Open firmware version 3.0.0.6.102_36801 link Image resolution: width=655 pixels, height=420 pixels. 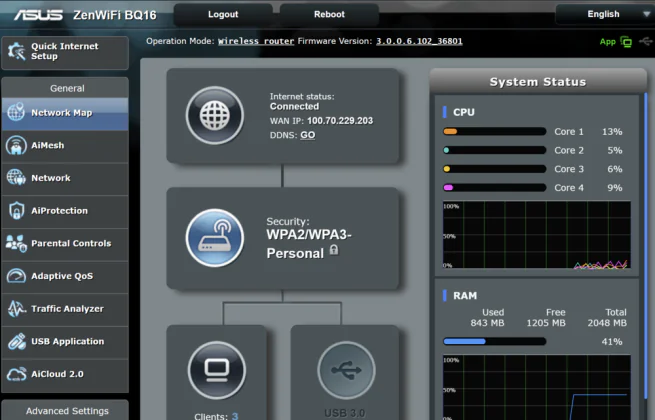pos(419,41)
